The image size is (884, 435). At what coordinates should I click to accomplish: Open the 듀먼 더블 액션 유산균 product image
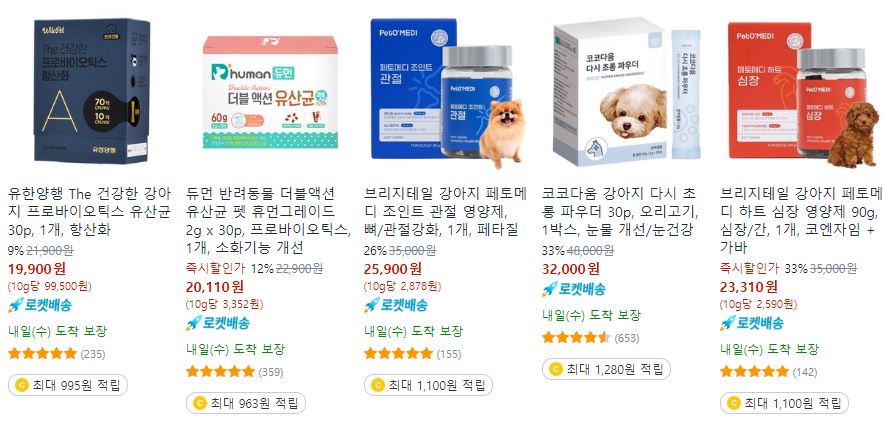tap(270, 92)
